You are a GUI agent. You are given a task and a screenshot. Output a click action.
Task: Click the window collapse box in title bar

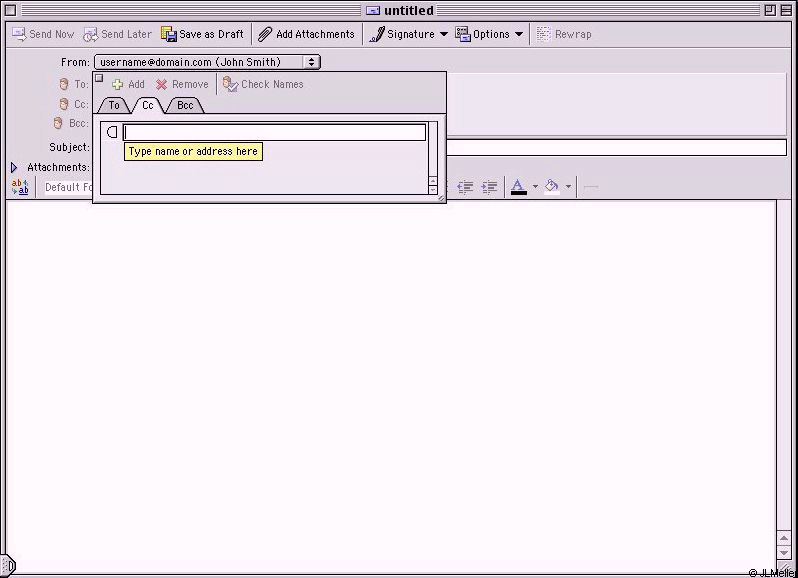point(786,10)
